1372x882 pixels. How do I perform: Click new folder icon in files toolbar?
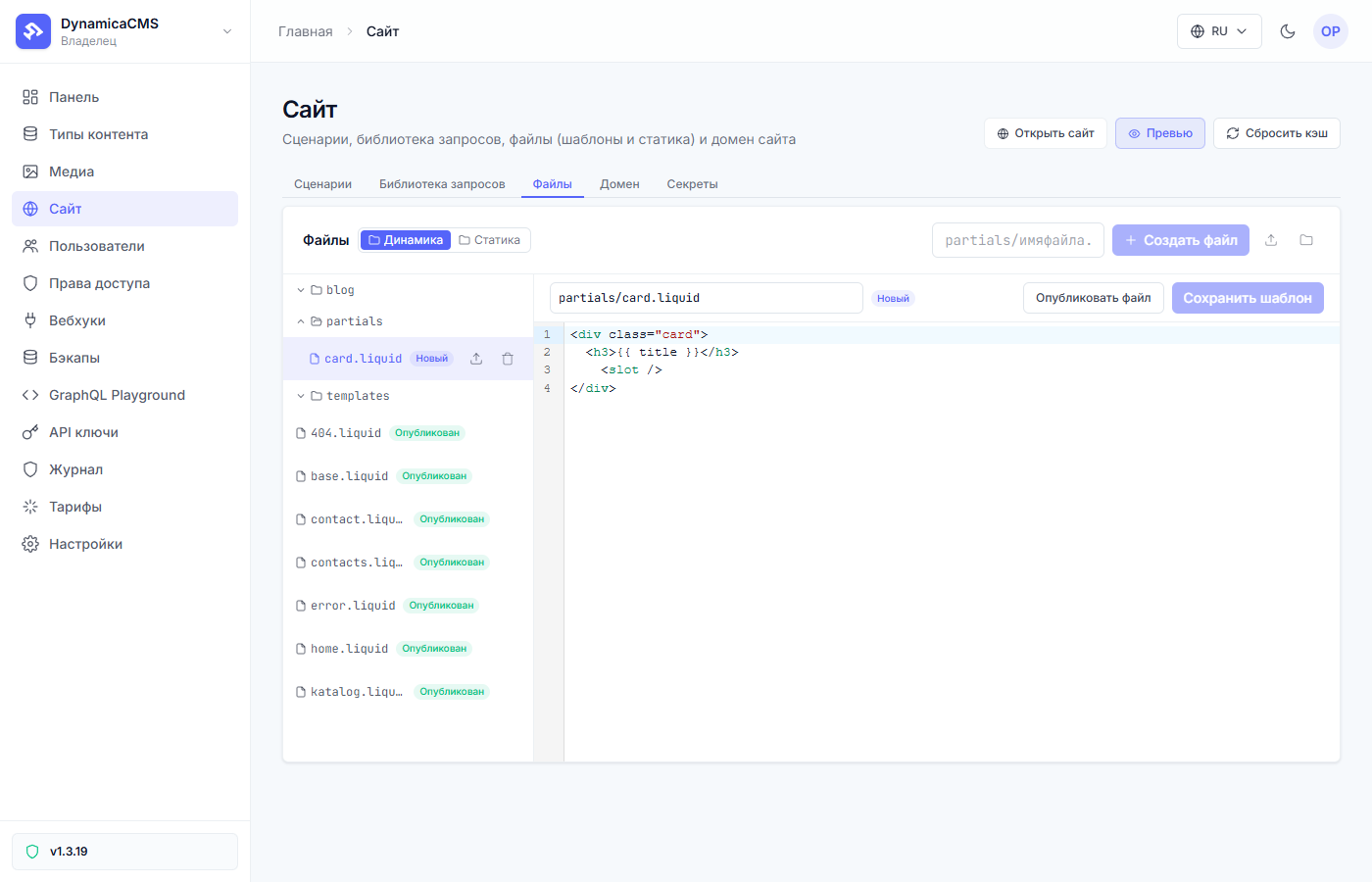coord(1306,240)
